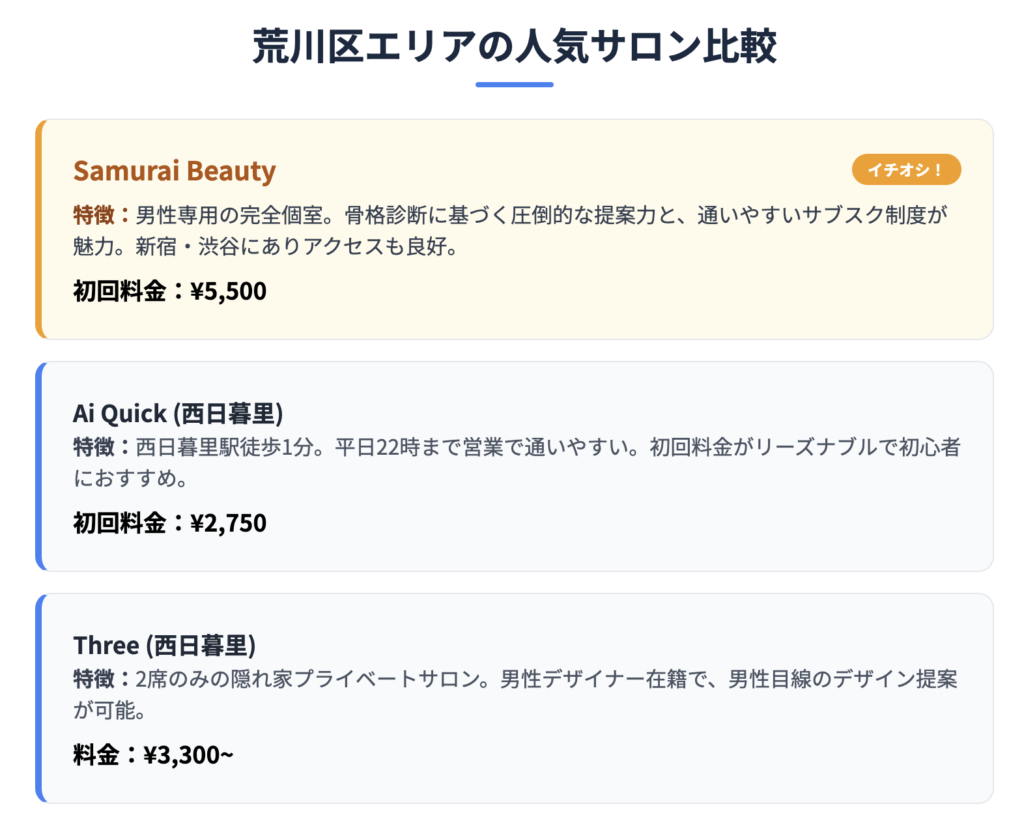This screenshot has width=1024, height=830.
Task: Click the 初回料金：¥5,500 price text
Action: click(x=170, y=291)
